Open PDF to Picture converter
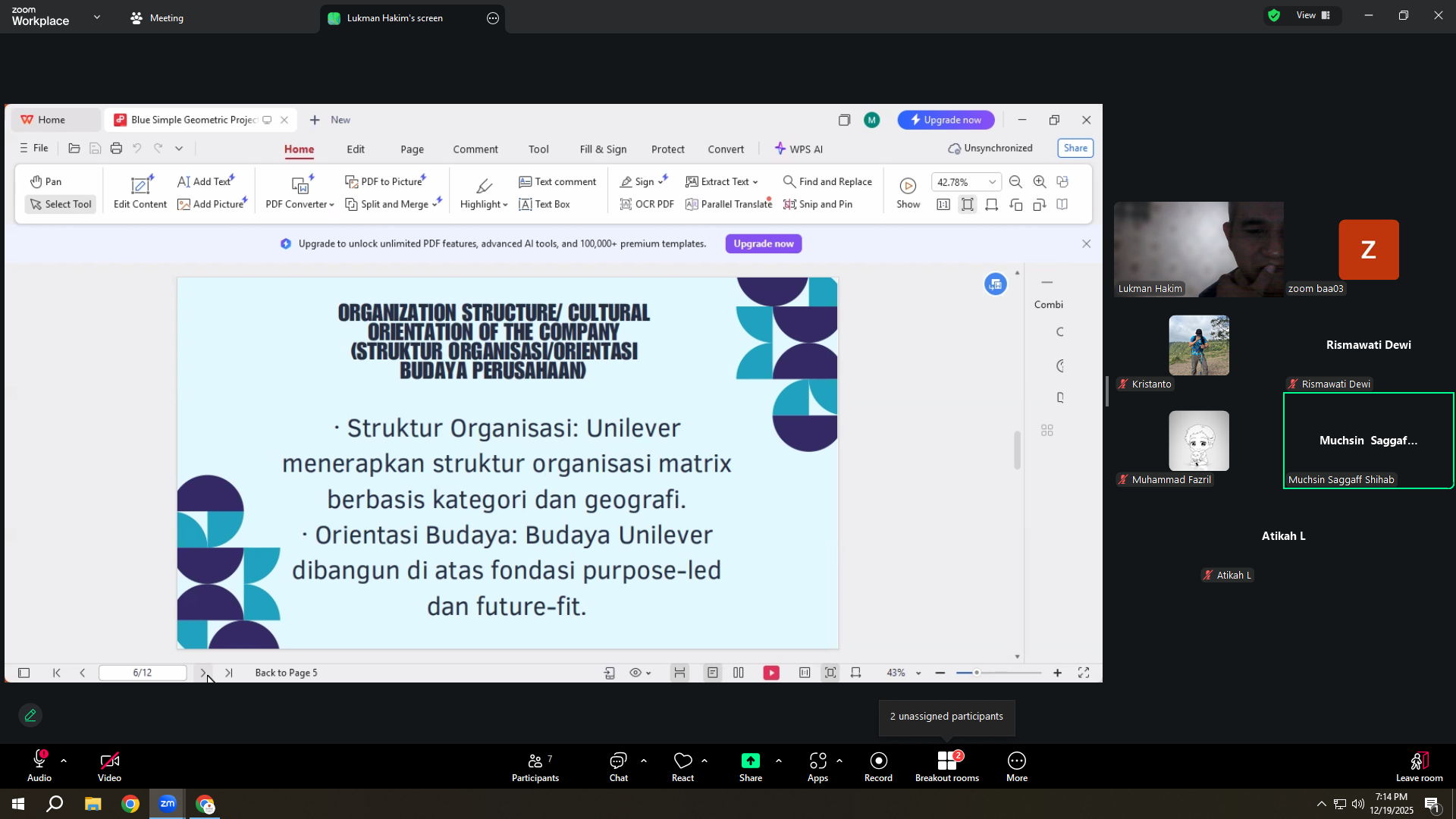The height and width of the screenshot is (819, 1456). (386, 182)
